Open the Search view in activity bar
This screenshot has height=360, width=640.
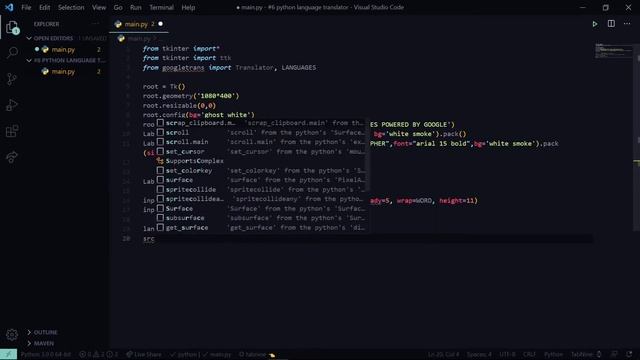(12, 53)
